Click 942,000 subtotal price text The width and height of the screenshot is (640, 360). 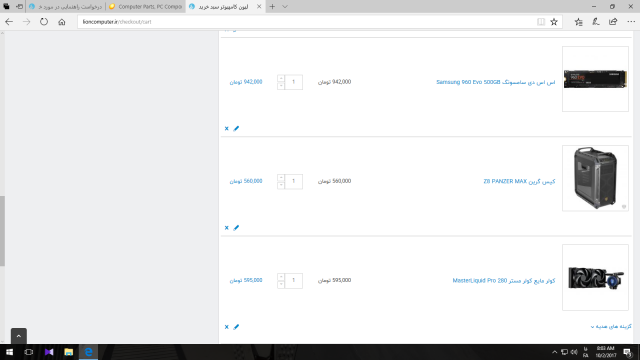pyautogui.click(x=246, y=82)
